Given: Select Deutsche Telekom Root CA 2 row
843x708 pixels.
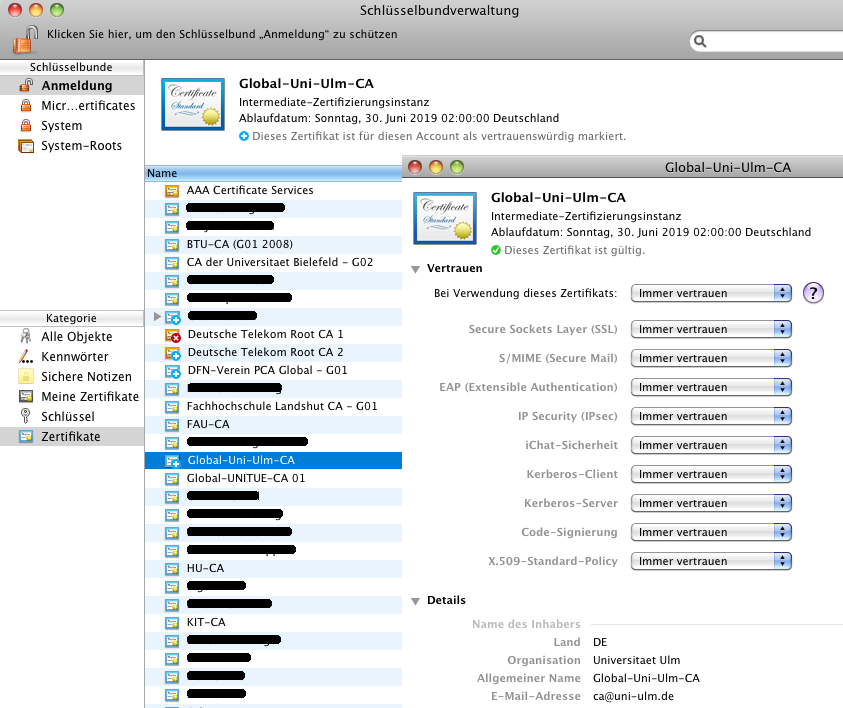Looking at the screenshot, I should point(273,353).
